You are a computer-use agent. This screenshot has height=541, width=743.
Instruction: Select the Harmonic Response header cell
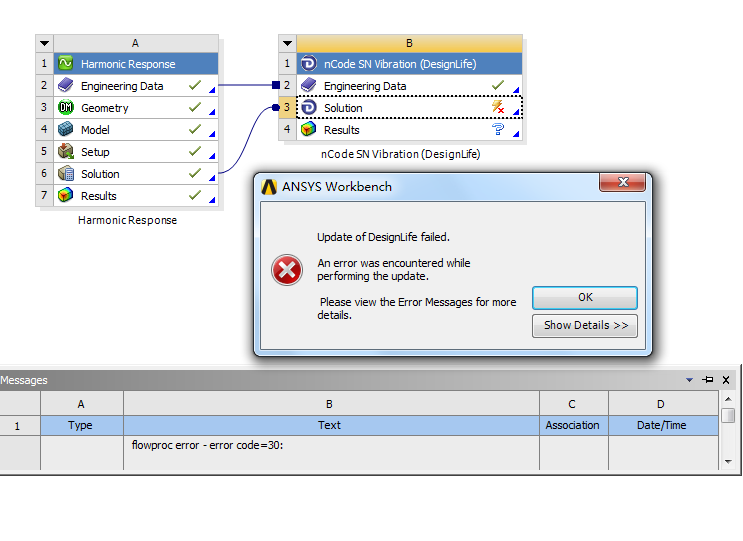136,63
